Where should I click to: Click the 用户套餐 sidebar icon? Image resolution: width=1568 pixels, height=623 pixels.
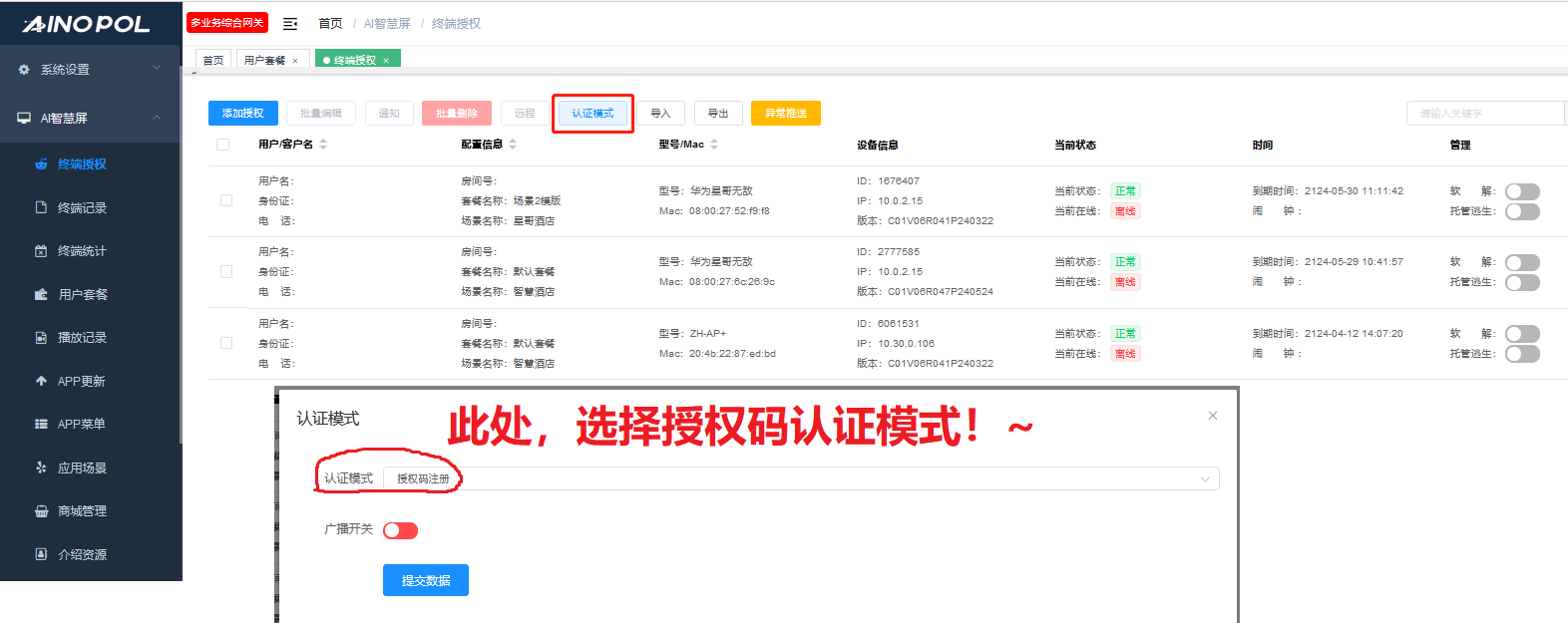coord(41,294)
